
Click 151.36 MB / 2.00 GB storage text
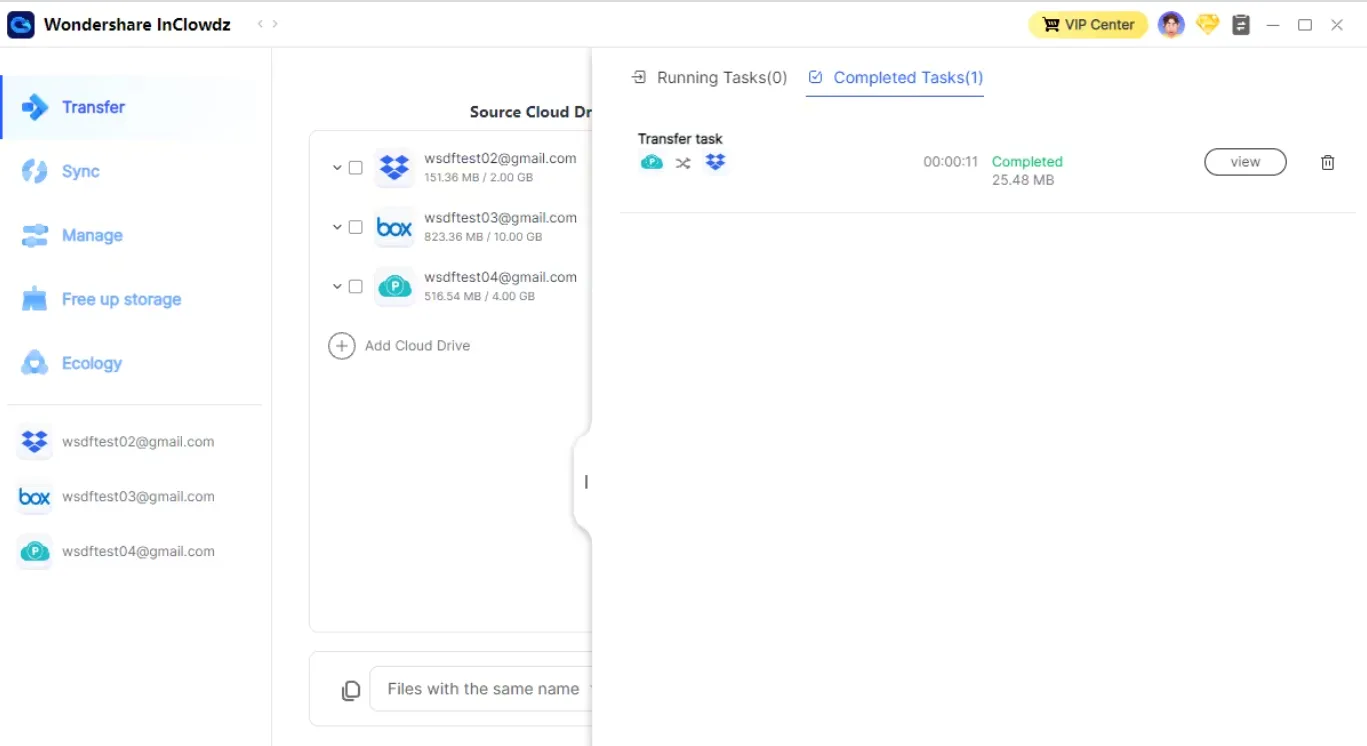point(478,178)
